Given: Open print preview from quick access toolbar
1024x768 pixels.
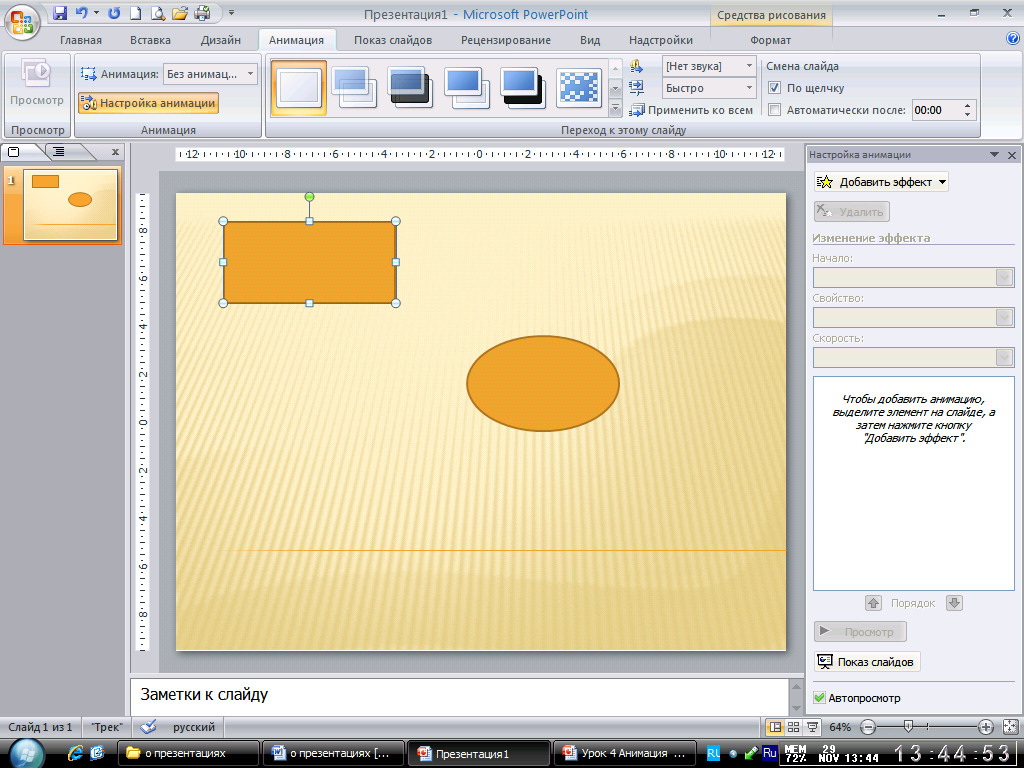Looking at the screenshot, I should point(157,13).
